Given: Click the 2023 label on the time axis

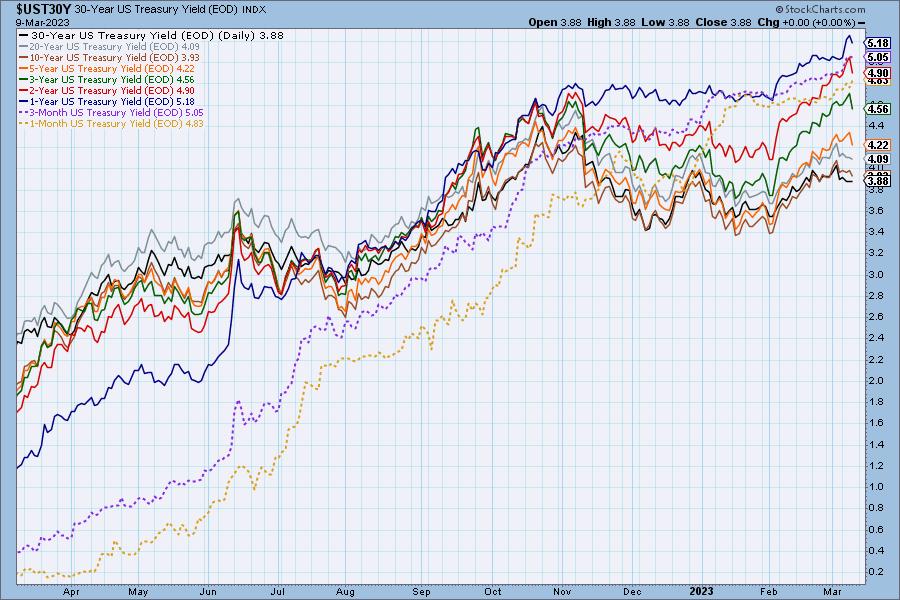Looking at the screenshot, I should tap(701, 591).
